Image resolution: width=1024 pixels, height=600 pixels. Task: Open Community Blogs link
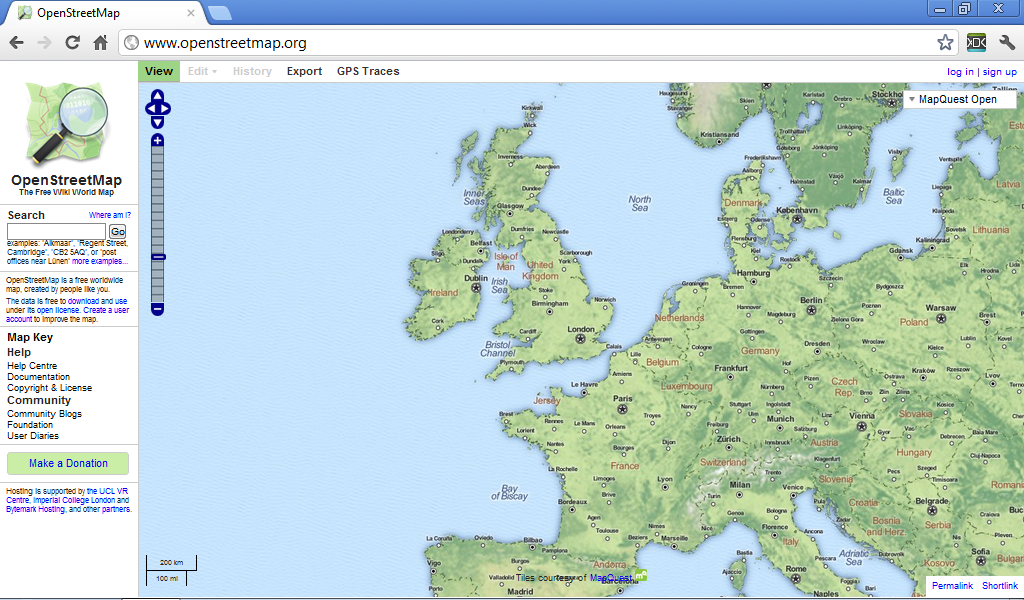[44, 414]
